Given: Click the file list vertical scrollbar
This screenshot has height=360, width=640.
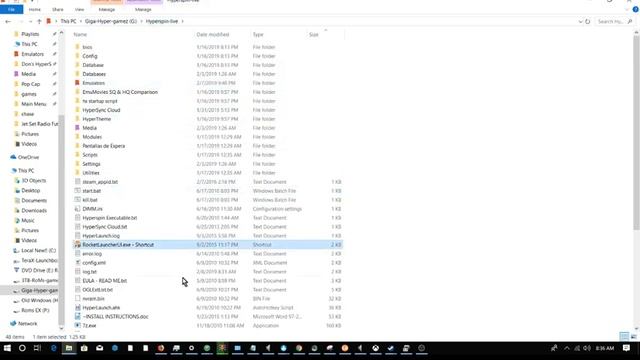Looking at the screenshot, I should (x=636, y=133).
